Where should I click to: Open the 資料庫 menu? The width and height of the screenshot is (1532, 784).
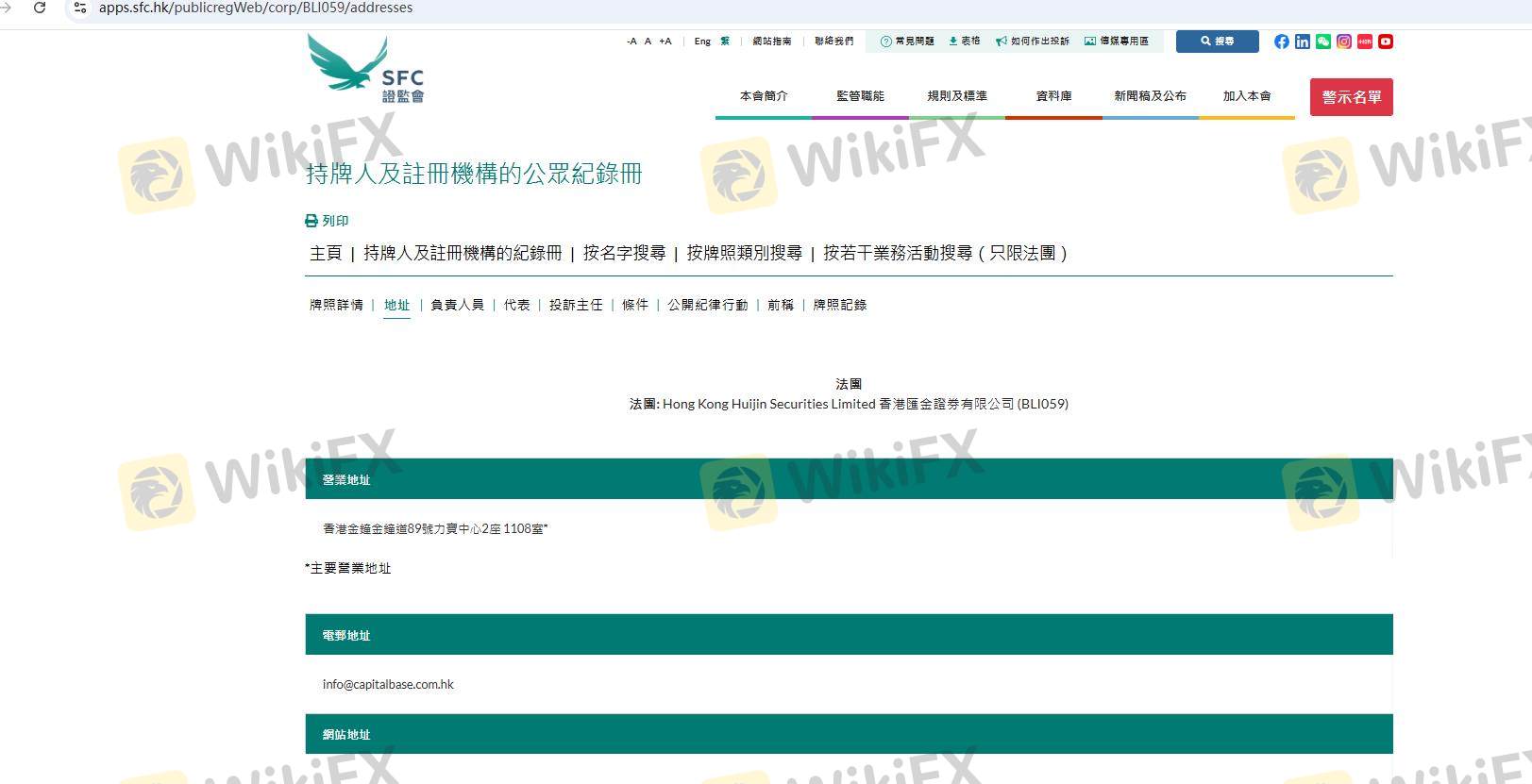1053,96
